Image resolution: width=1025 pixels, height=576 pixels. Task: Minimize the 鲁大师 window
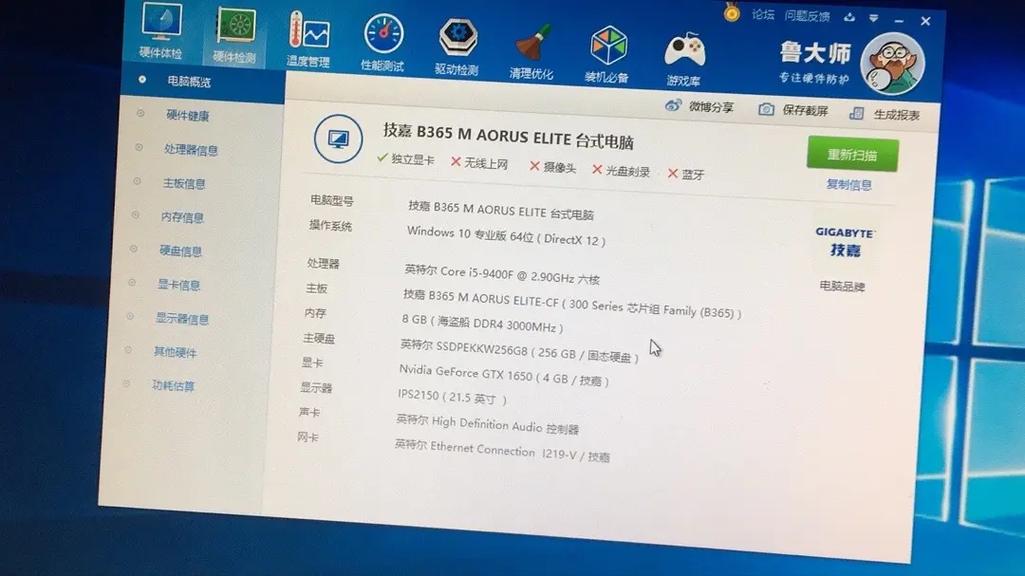tap(899, 20)
